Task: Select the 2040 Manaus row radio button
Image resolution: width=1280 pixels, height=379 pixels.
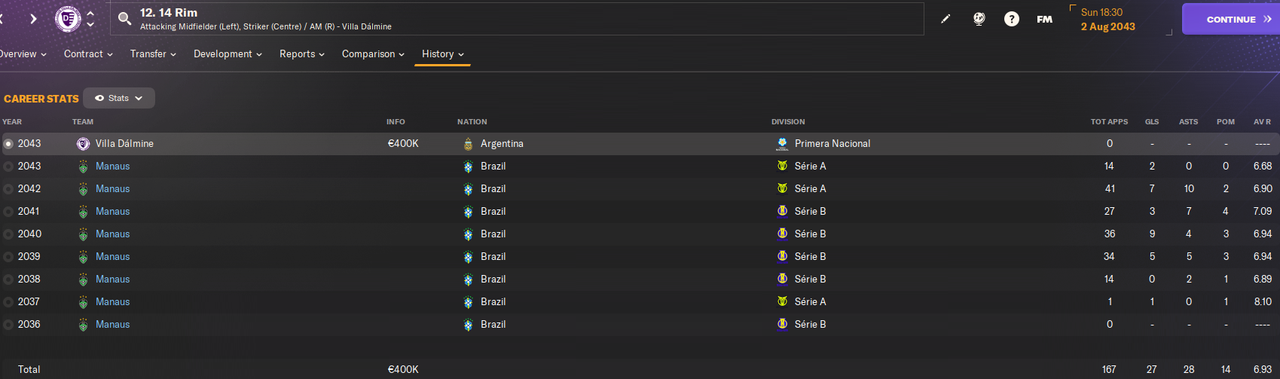Action: pos(9,234)
